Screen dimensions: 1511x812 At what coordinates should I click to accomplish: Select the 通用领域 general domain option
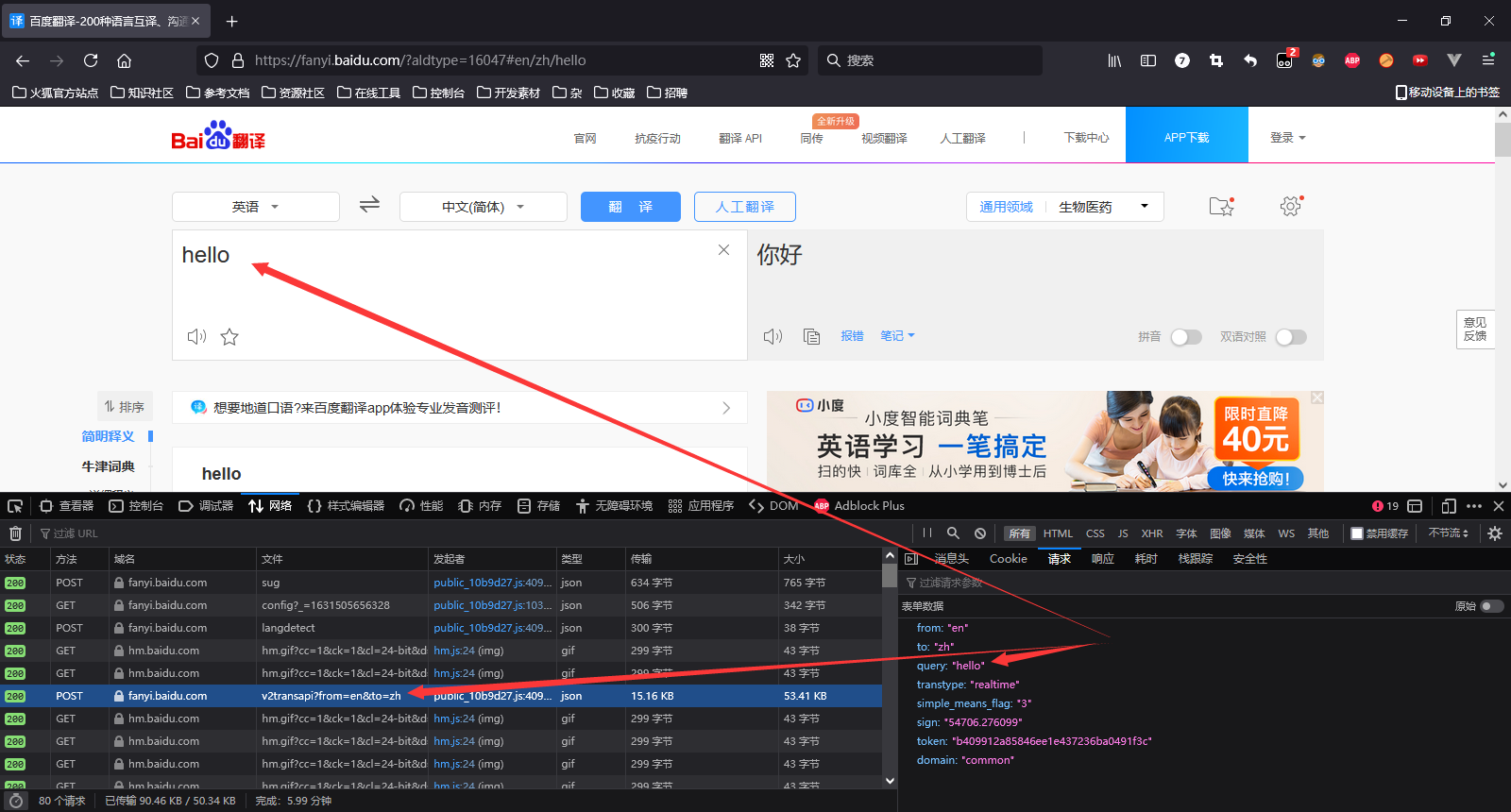coord(1006,207)
